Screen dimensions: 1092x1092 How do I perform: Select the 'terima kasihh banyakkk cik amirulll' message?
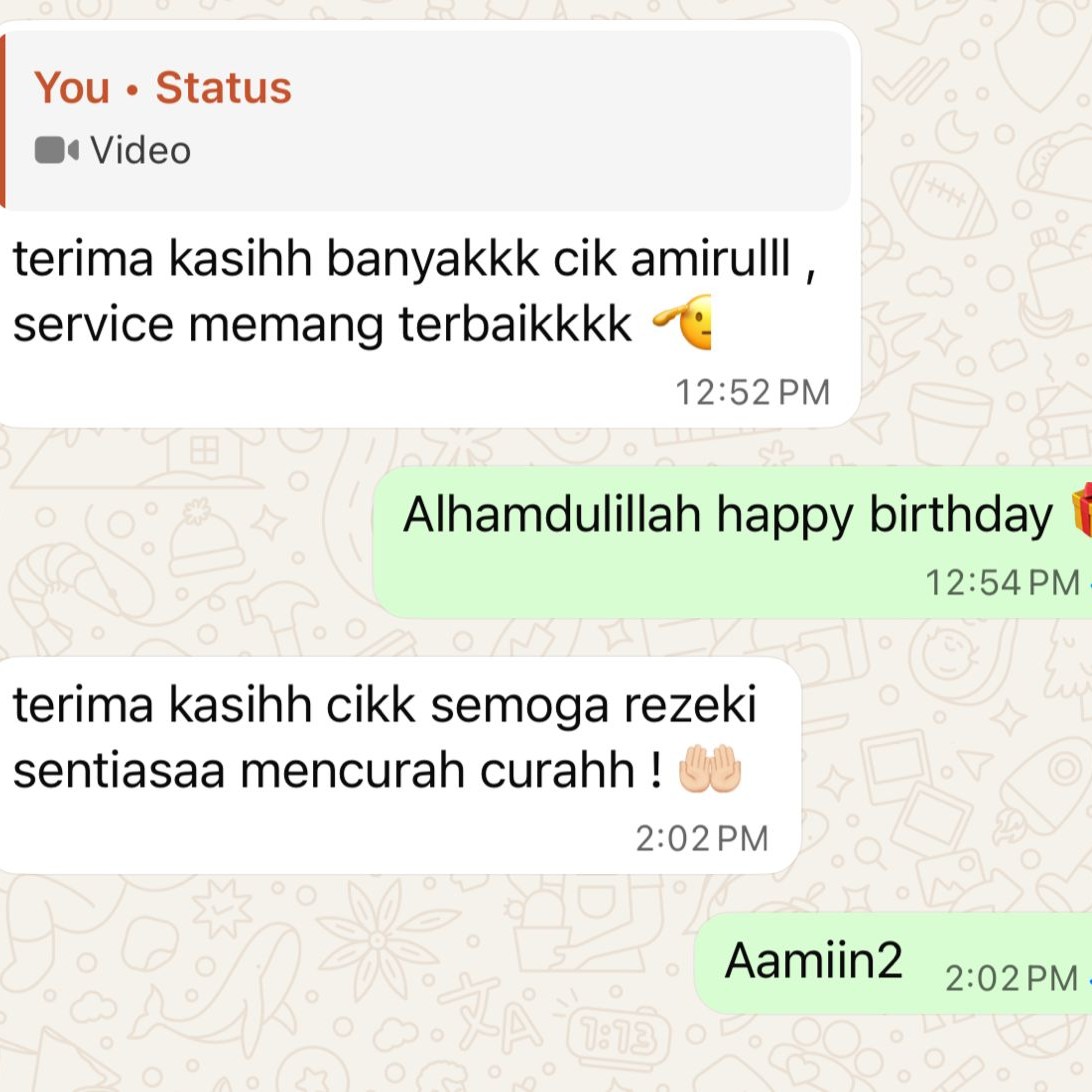[x=430, y=224]
